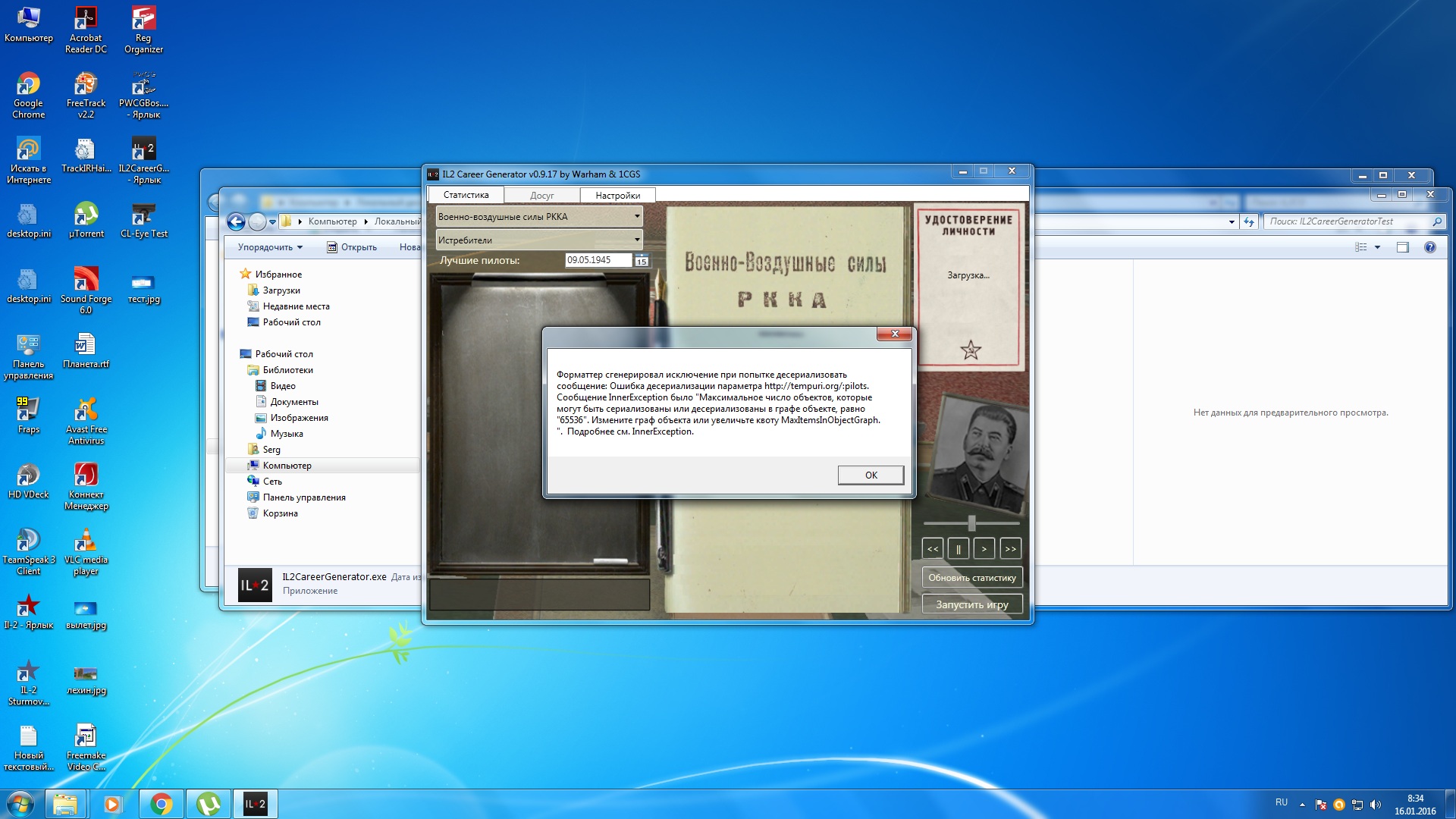Open Explorer help question-mark icon
The height and width of the screenshot is (819, 1456).
(x=1429, y=247)
